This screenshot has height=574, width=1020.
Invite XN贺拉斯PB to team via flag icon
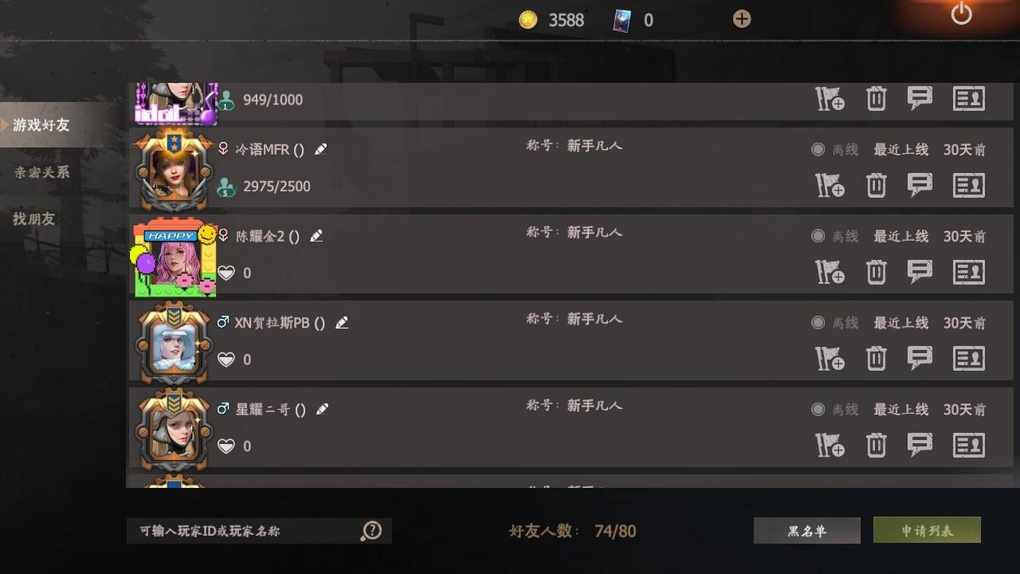point(829,359)
